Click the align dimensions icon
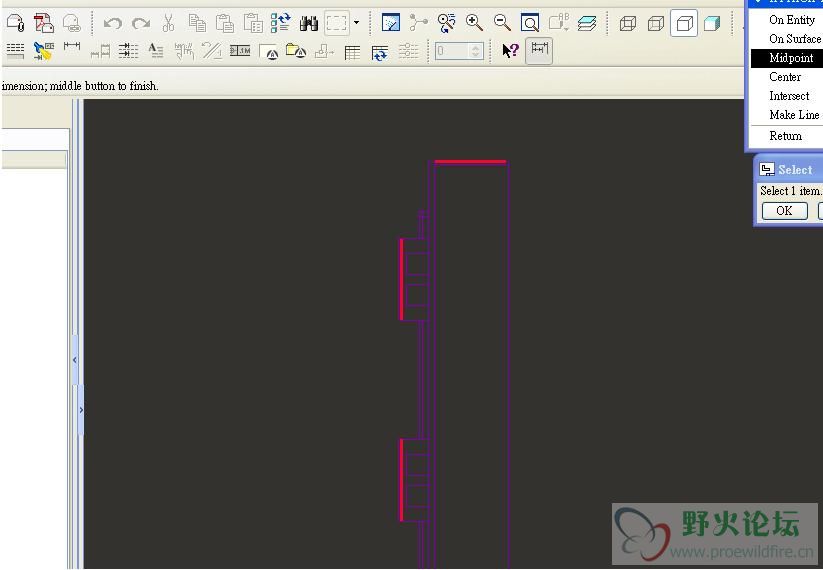This screenshot has height=570, width=823. [x=128, y=51]
